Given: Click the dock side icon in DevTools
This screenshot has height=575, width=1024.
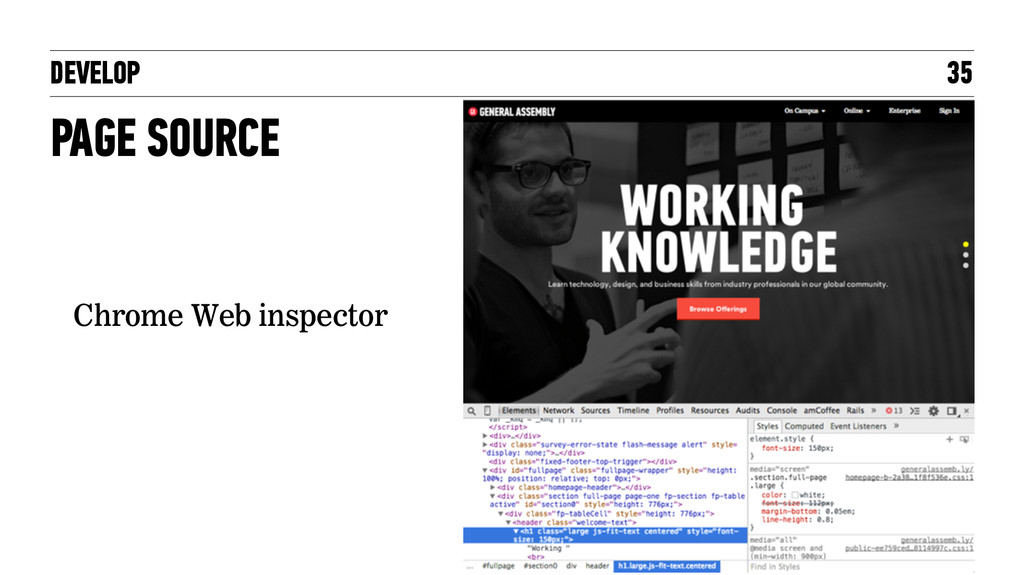Looking at the screenshot, I should [952, 411].
